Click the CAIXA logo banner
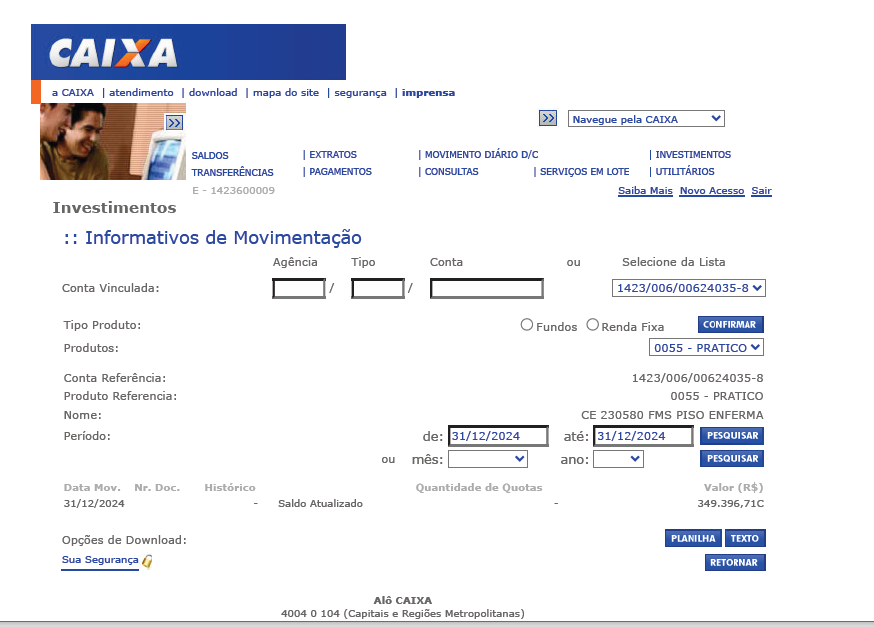Viewport: 874px width, 627px height. (188, 52)
